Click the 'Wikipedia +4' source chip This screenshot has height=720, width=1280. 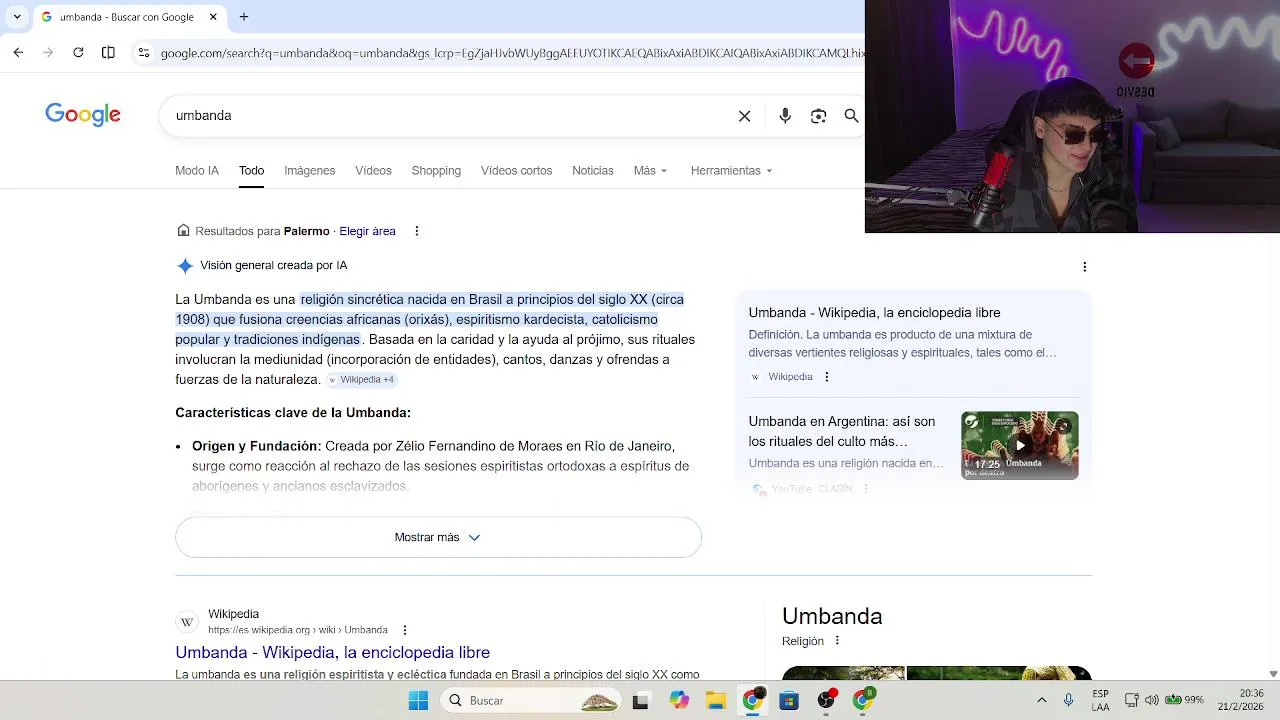362,380
